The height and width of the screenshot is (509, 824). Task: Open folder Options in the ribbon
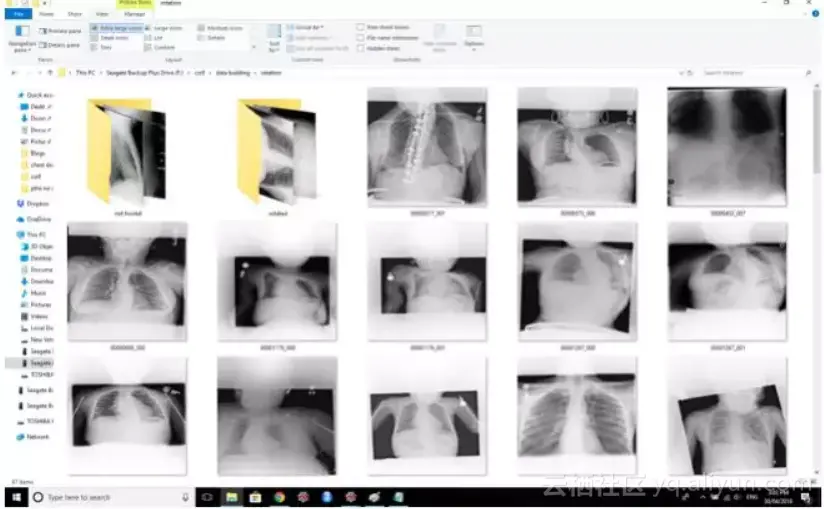pos(473,38)
